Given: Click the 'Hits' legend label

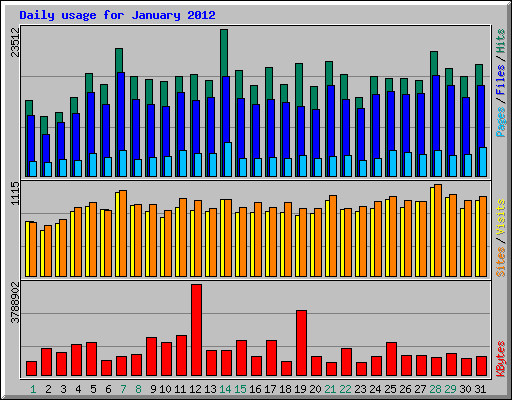Looking at the screenshot, I should point(501,41).
